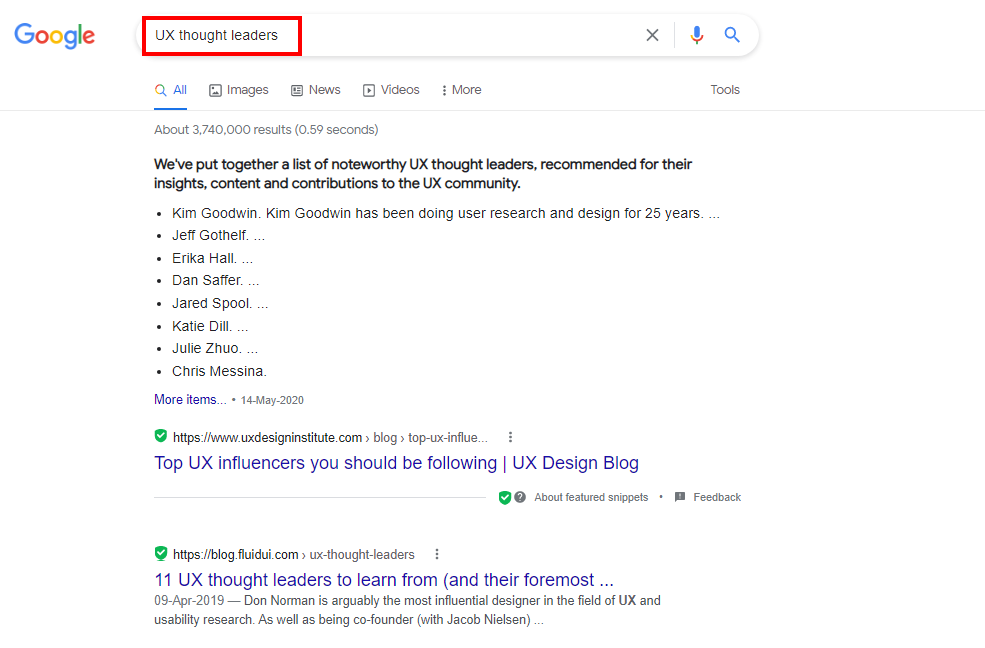The image size is (985, 648).
Task: Open the Tools options
Action: [x=725, y=90]
